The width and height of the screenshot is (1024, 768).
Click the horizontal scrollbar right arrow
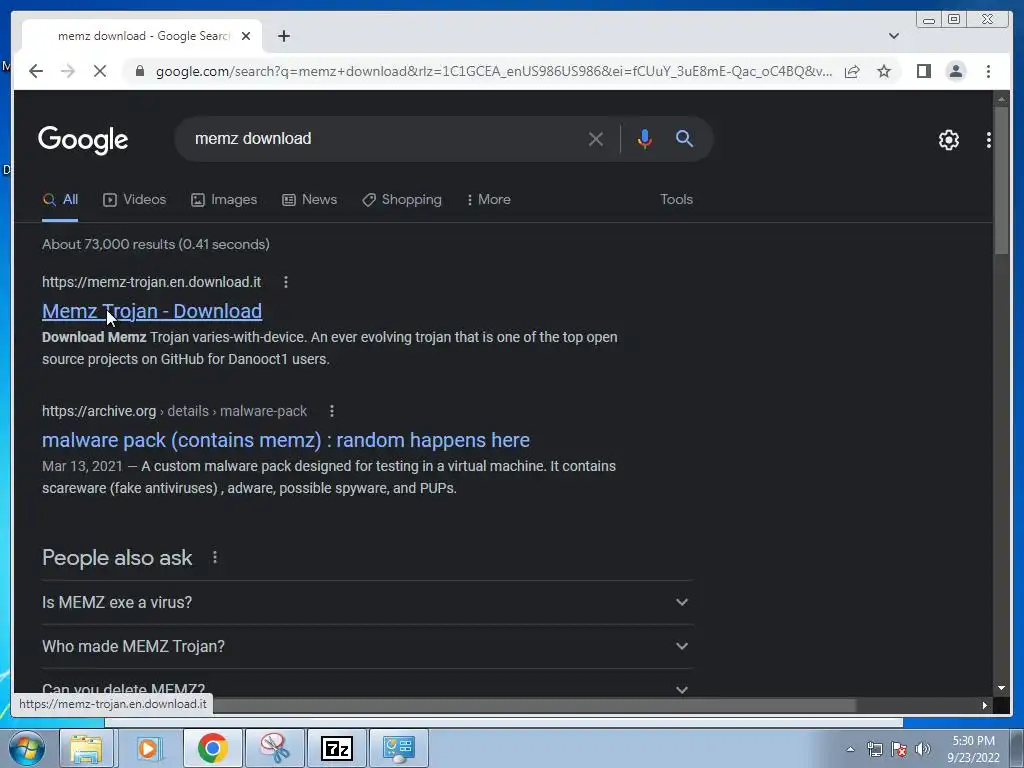[x=984, y=705]
